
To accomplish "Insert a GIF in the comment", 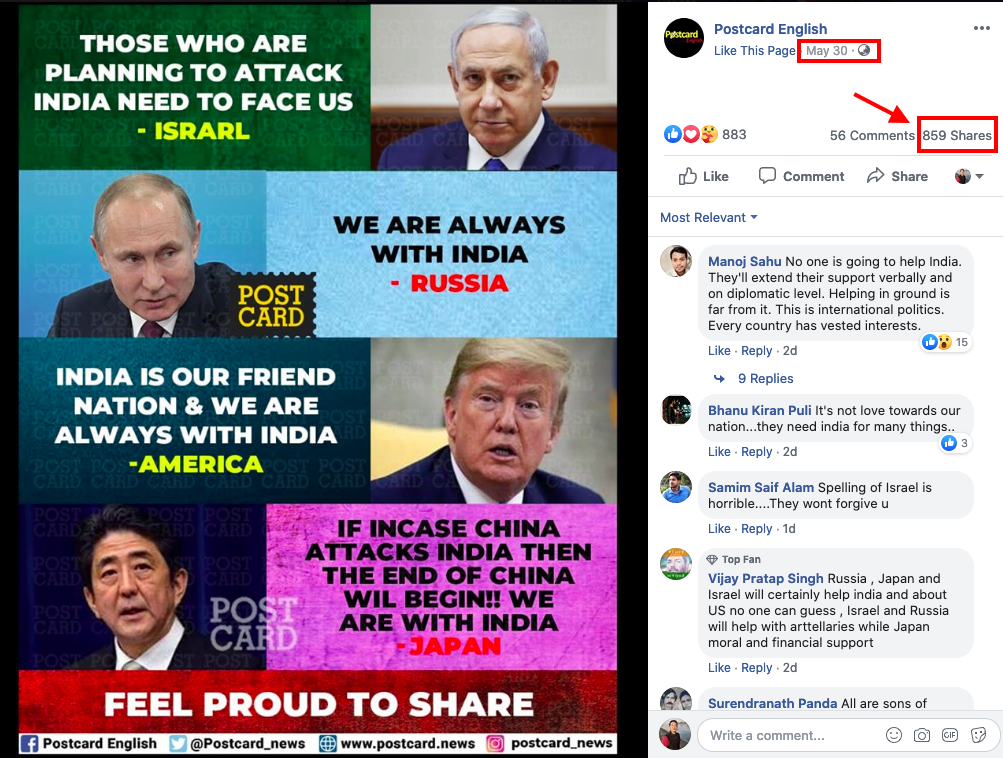I will (950, 735).
